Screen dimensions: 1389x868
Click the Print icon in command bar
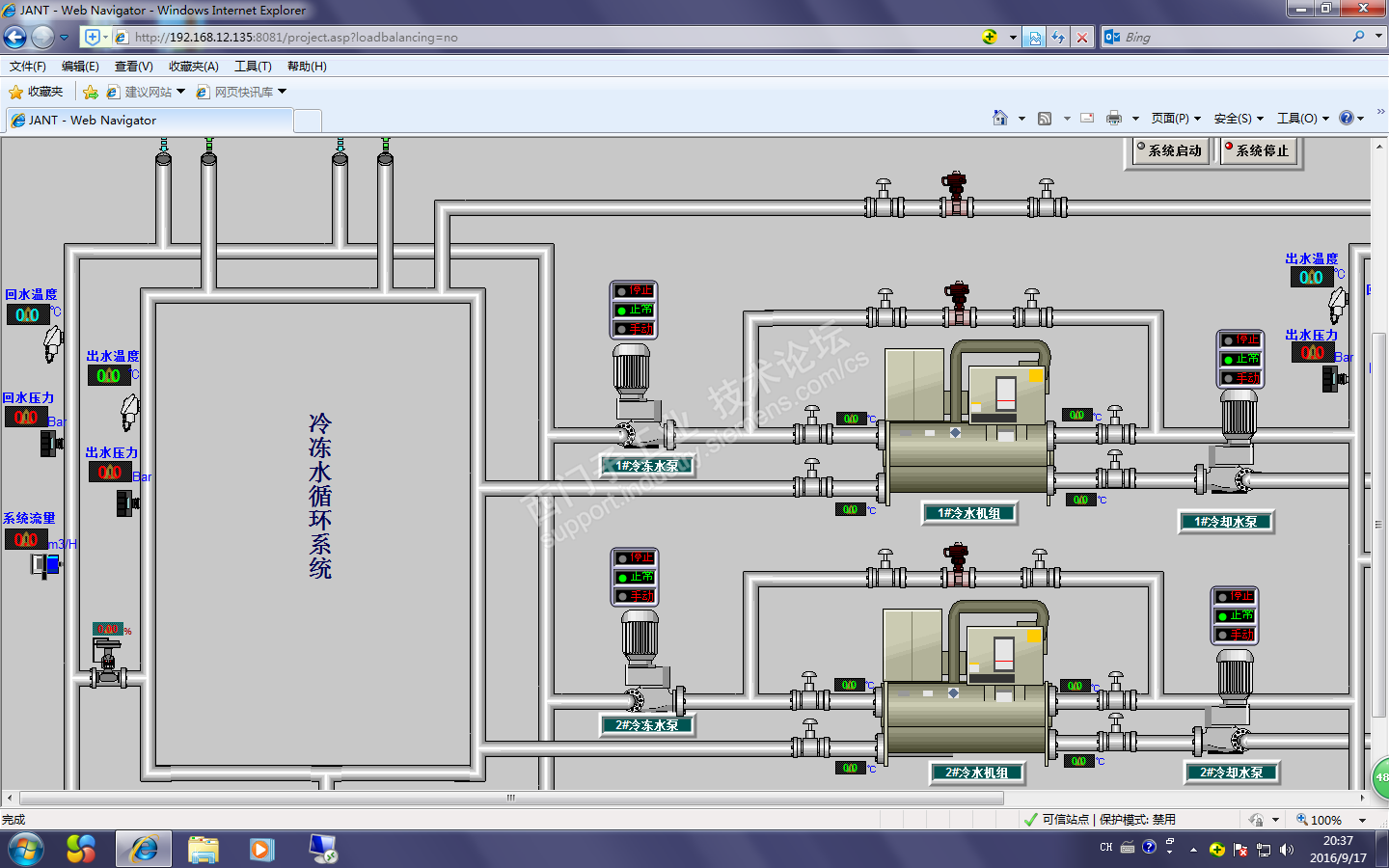point(1114,118)
